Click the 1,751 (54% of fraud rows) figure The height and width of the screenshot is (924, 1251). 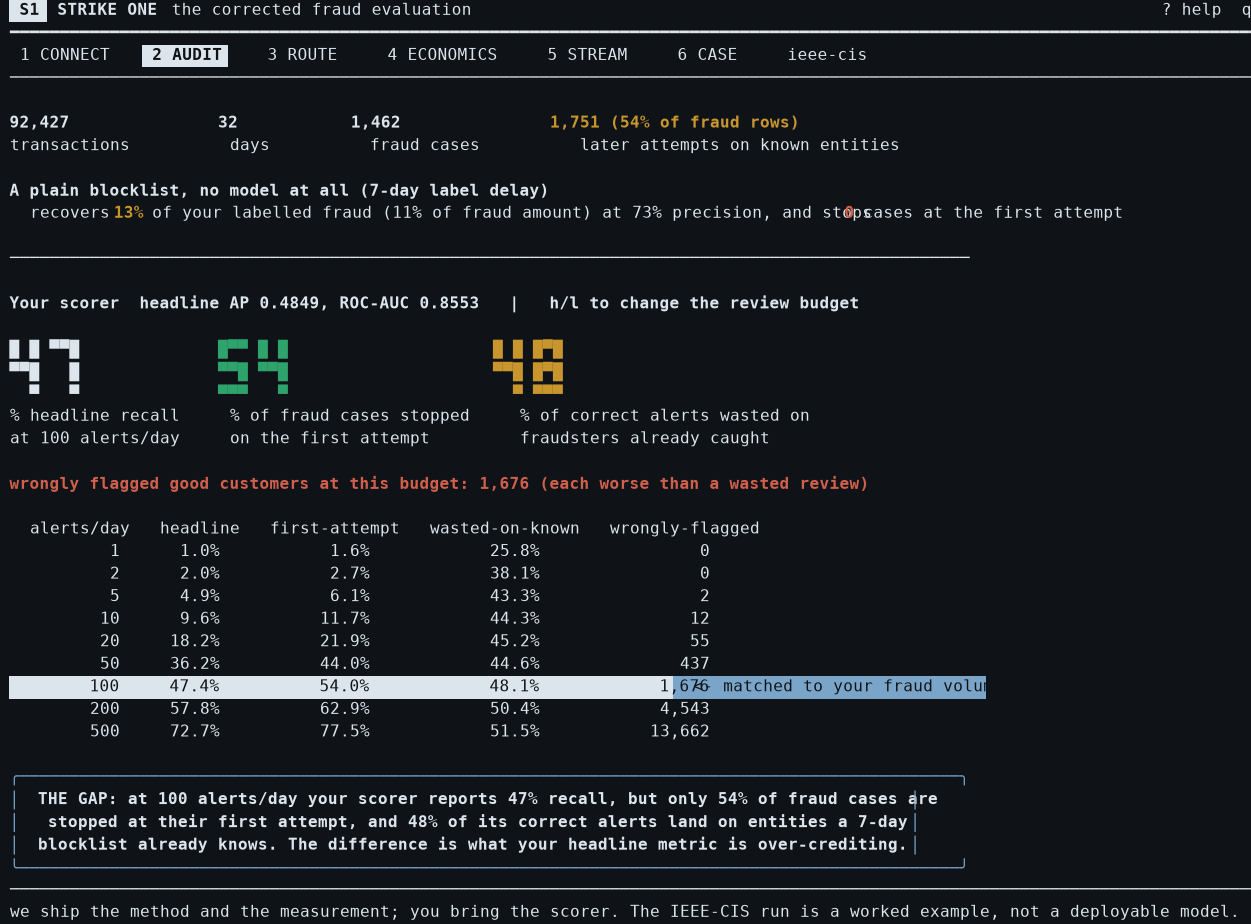[674, 122]
